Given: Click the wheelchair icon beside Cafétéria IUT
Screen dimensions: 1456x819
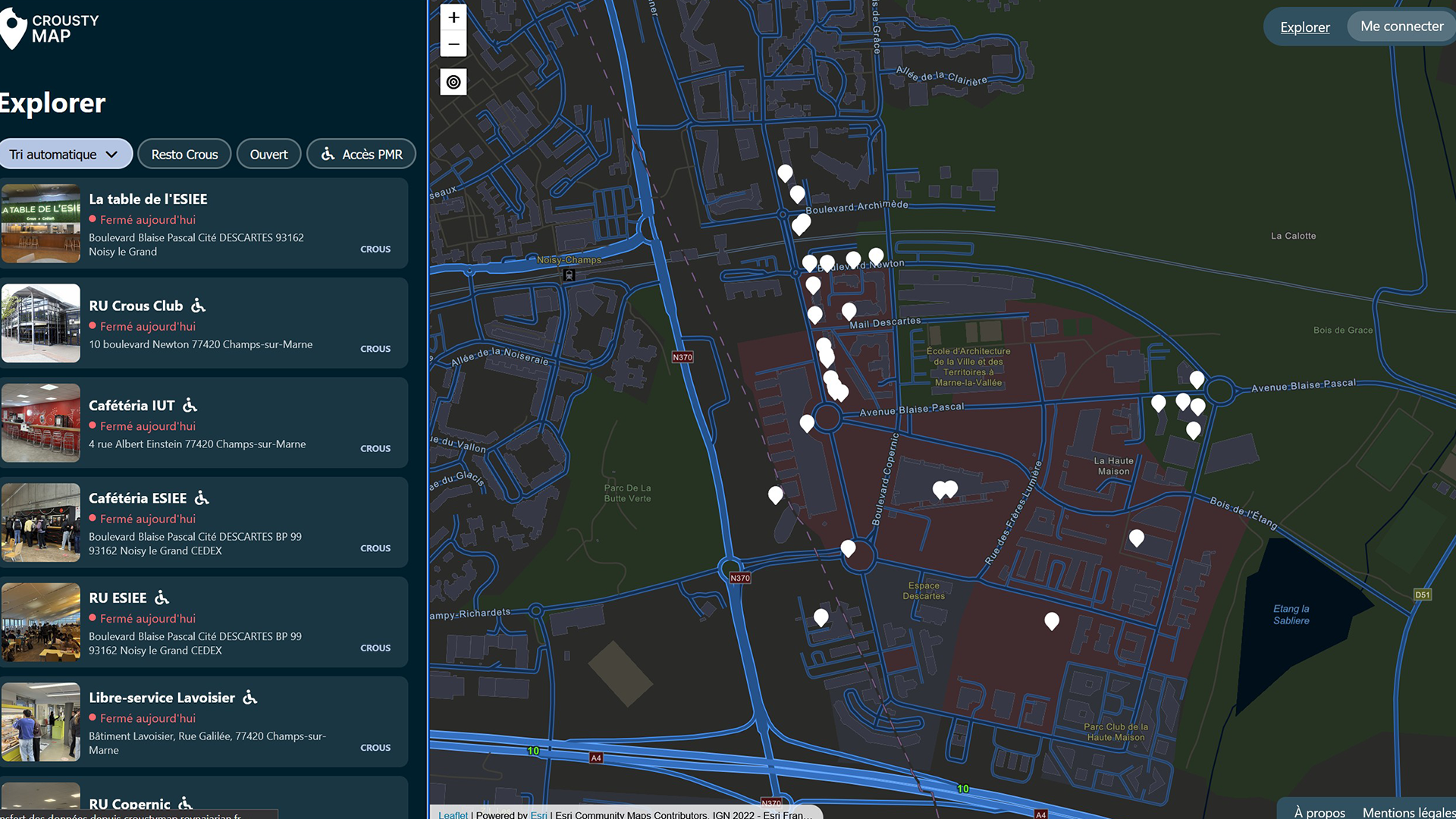Looking at the screenshot, I should [190, 406].
